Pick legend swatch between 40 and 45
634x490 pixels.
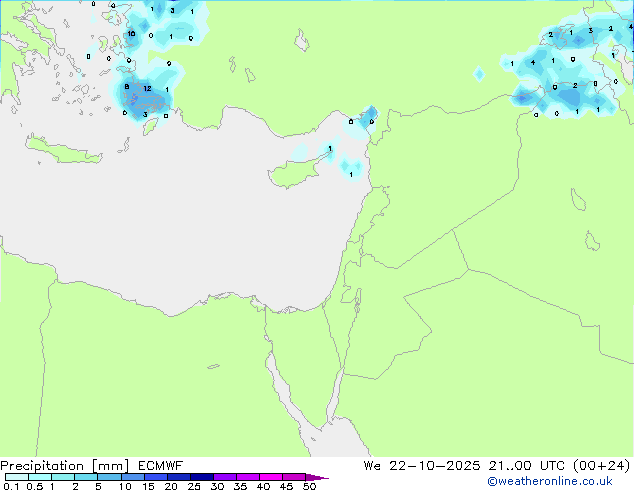[x=271, y=477]
